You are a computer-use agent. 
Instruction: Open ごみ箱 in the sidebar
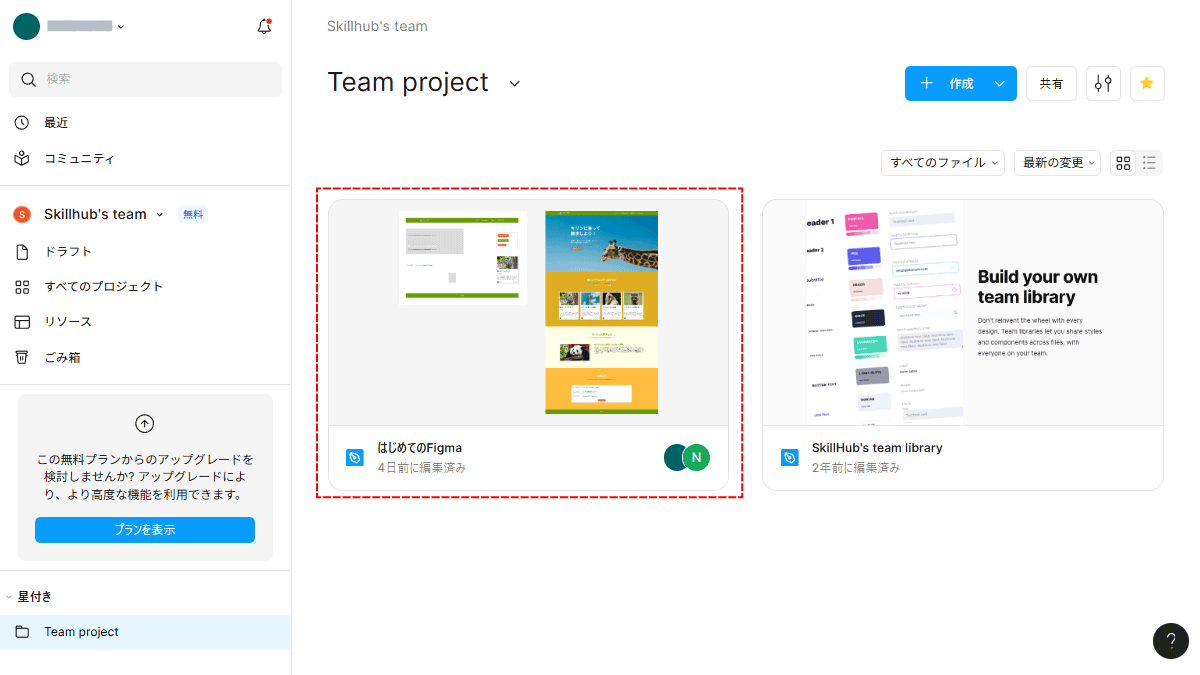[x=61, y=357]
